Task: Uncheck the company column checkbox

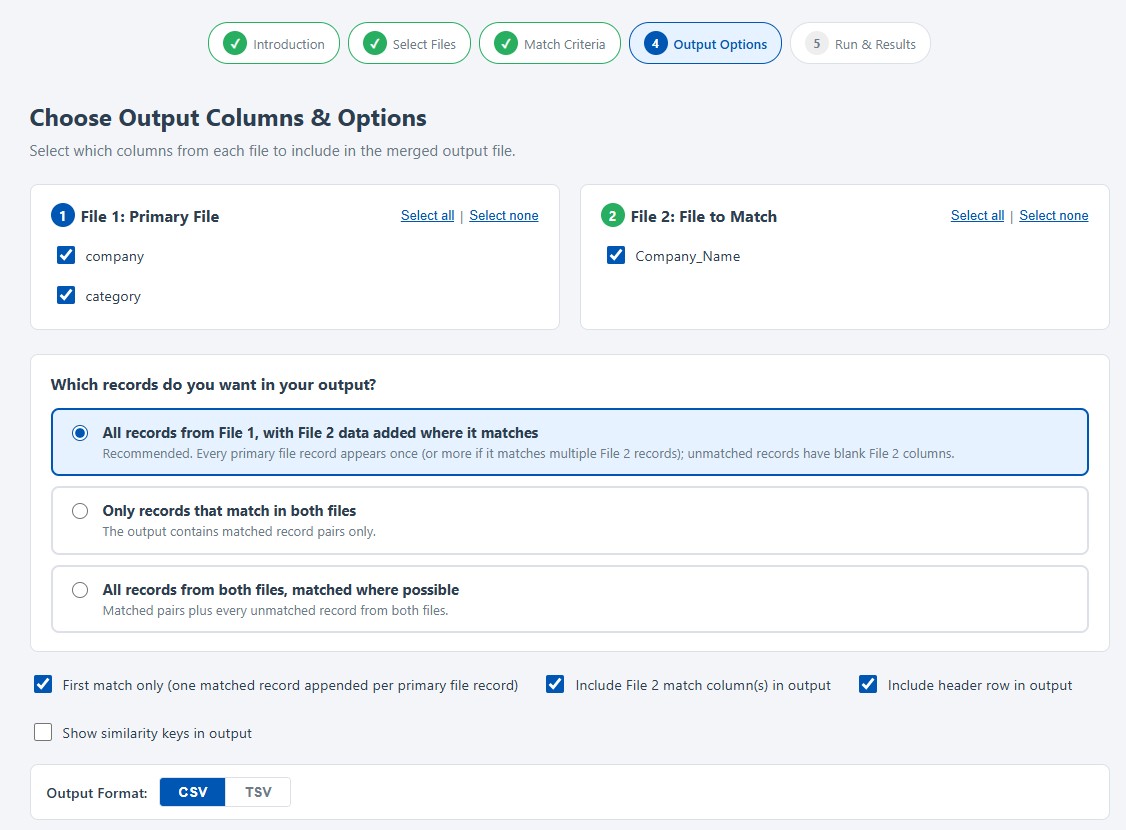Action: 66,256
